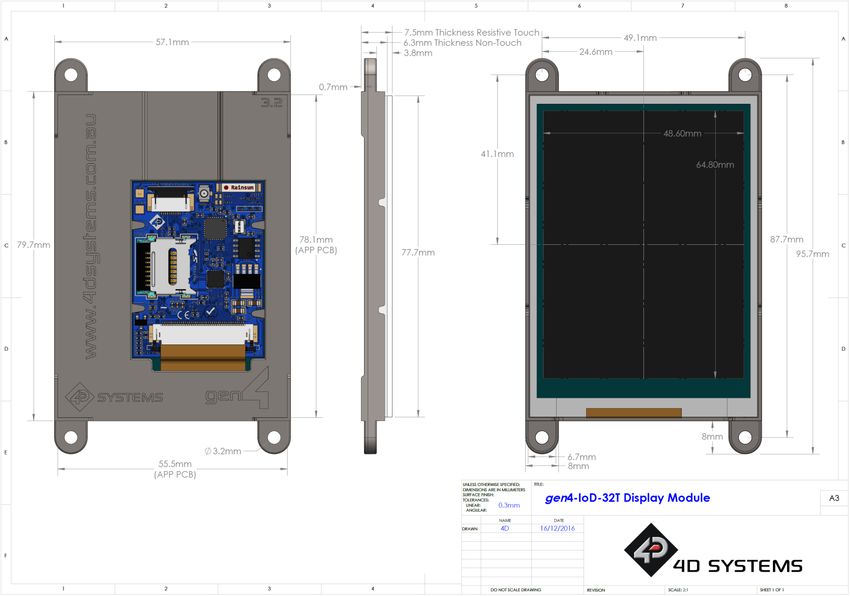Click the white checkmark symbol on the PCB
850x596 pixels.
pyautogui.click(x=210, y=311)
